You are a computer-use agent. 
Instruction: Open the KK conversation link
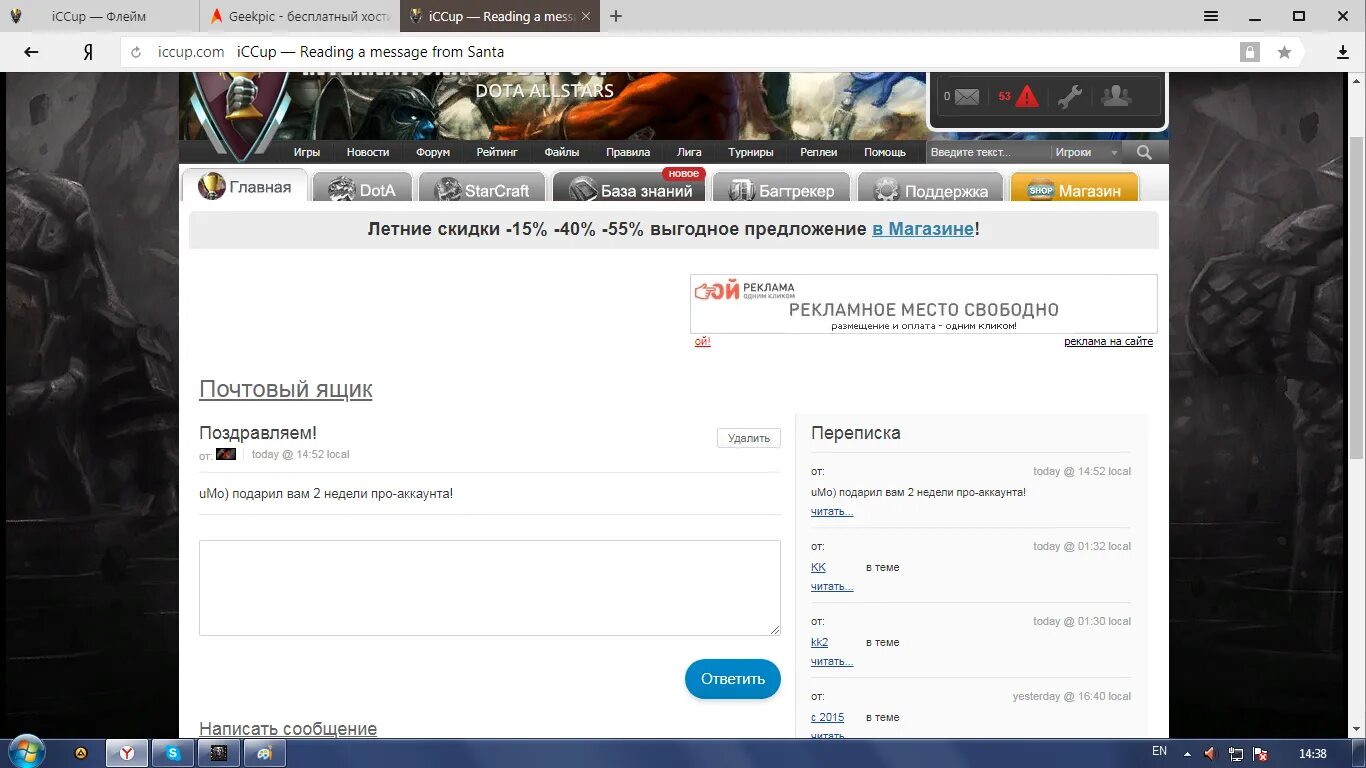click(819, 567)
